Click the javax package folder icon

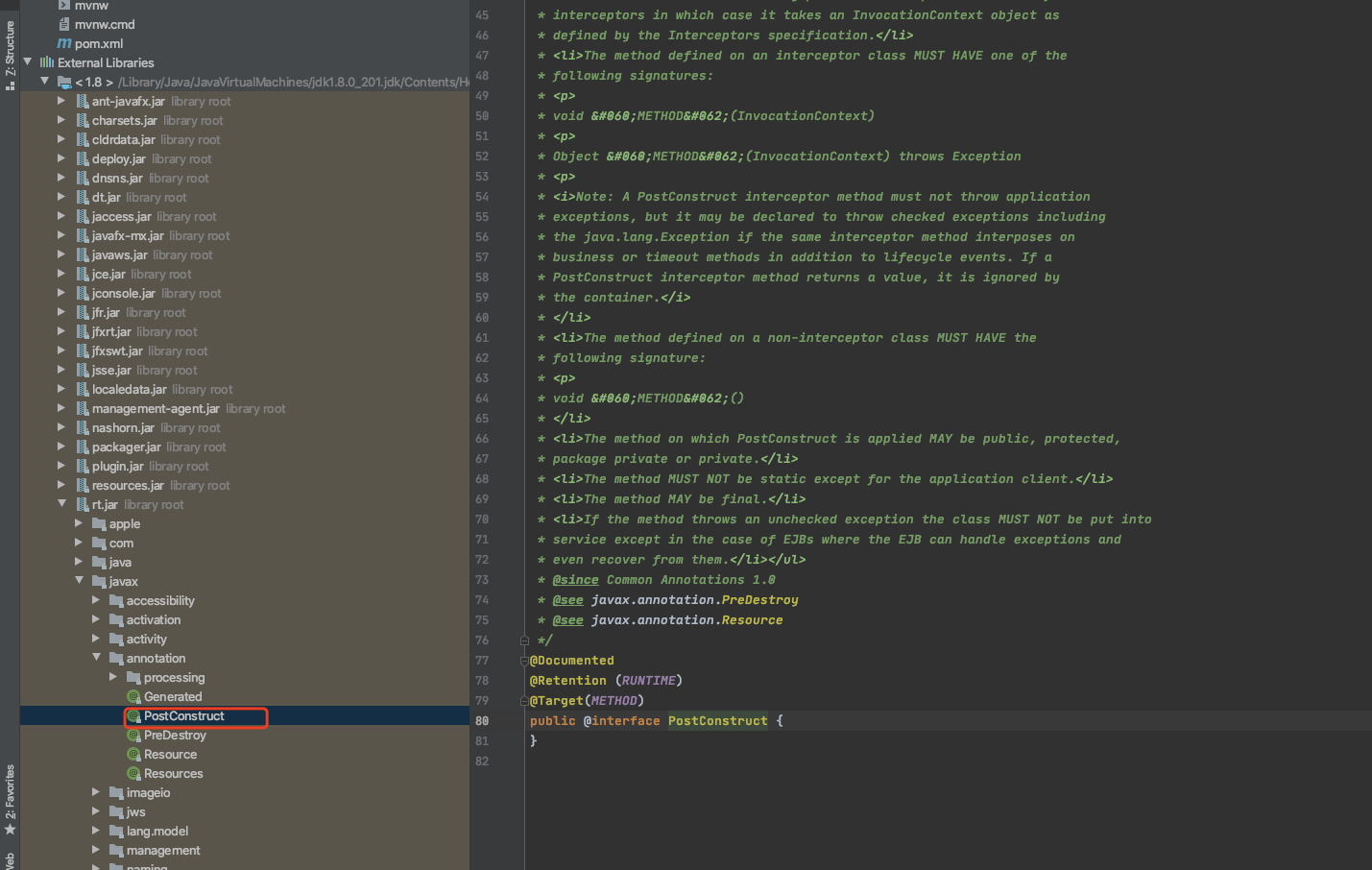point(99,581)
